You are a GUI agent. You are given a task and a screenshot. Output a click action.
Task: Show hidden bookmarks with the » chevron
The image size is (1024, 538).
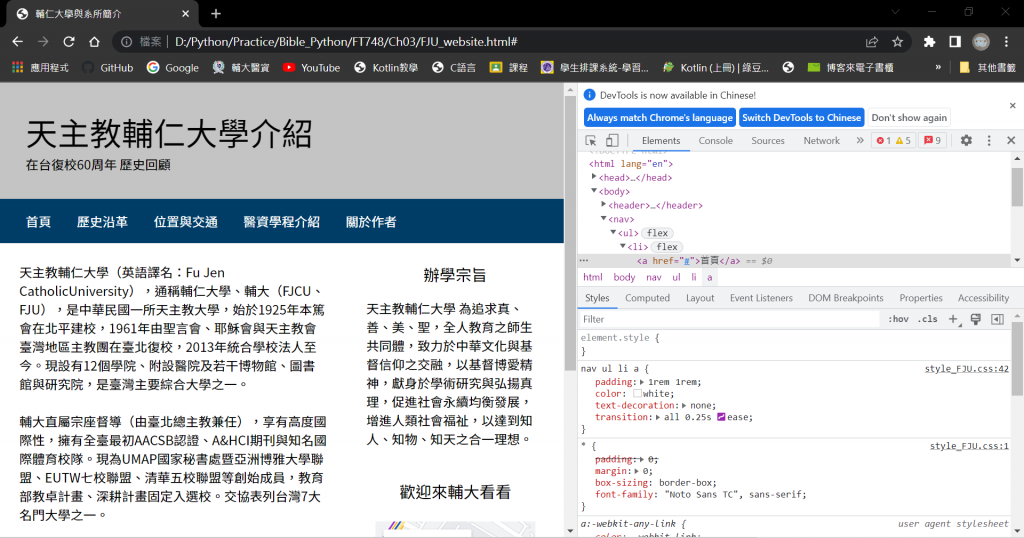click(x=938, y=67)
